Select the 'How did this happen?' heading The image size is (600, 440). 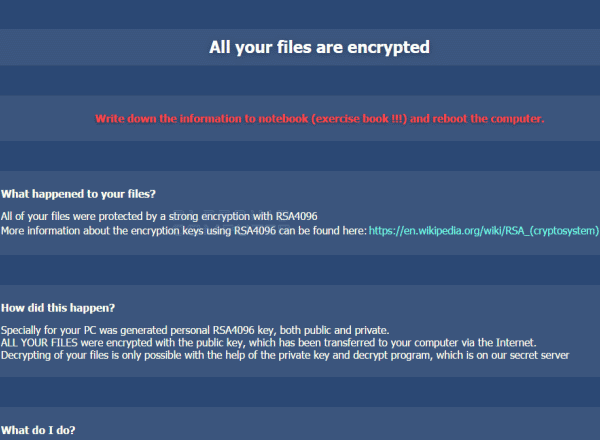58,308
